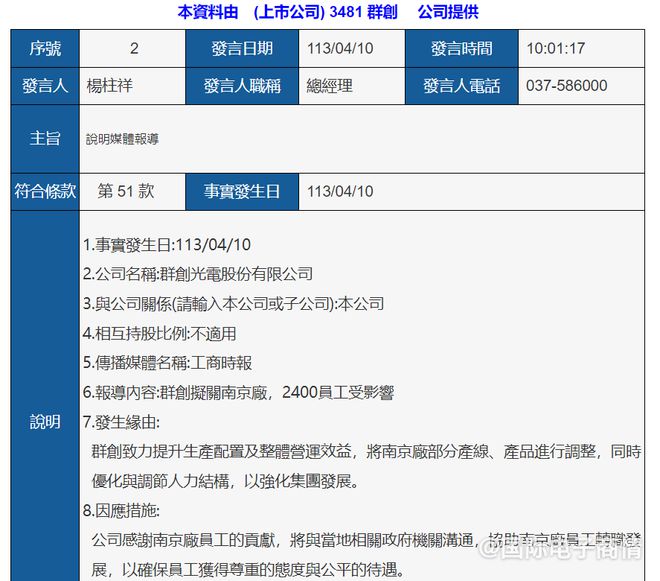Click the sentence starting '群創致力提升生產配置'
660x581 pixels.
click(x=366, y=451)
